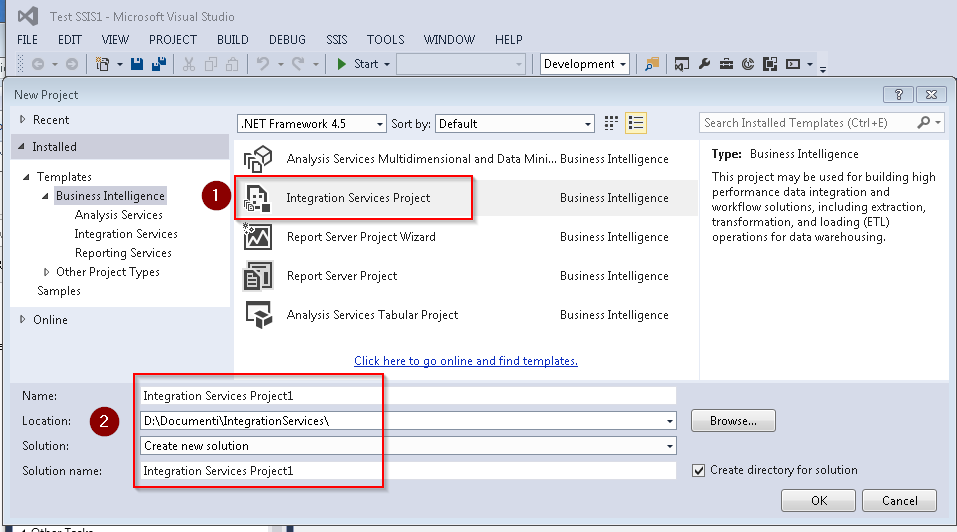Viewport: 957px width, 532px height.
Task: Expand the Online section
Action: pos(23,319)
